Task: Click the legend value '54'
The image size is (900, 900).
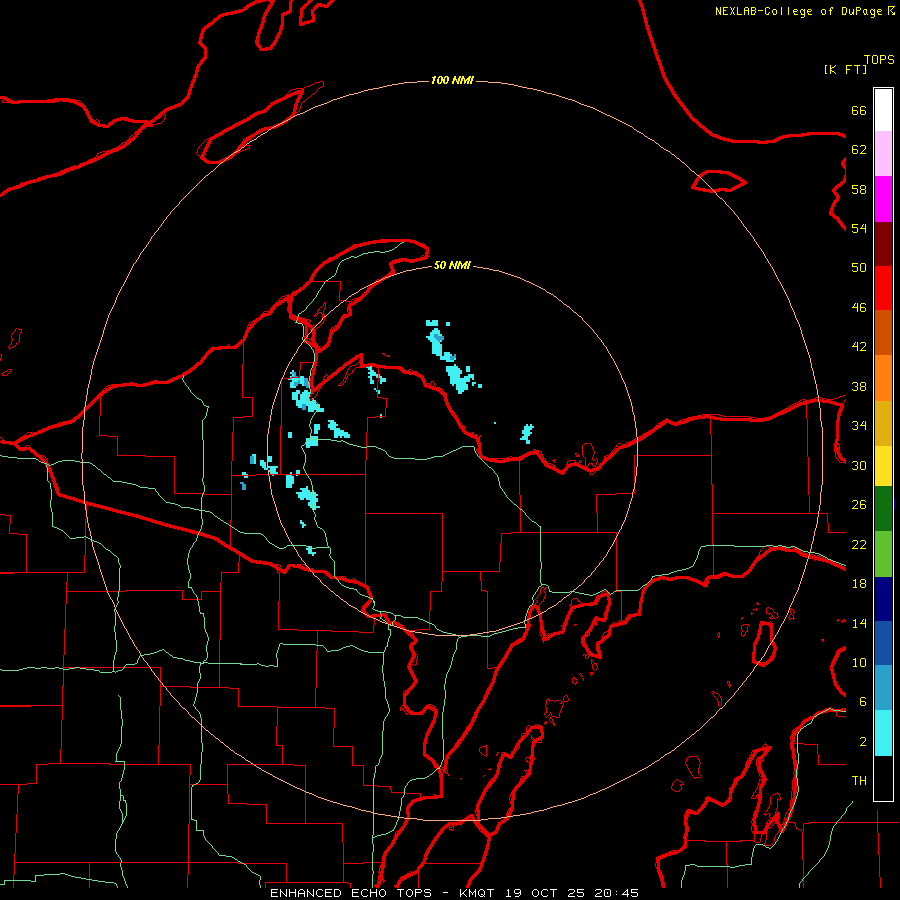Action: tap(859, 228)
